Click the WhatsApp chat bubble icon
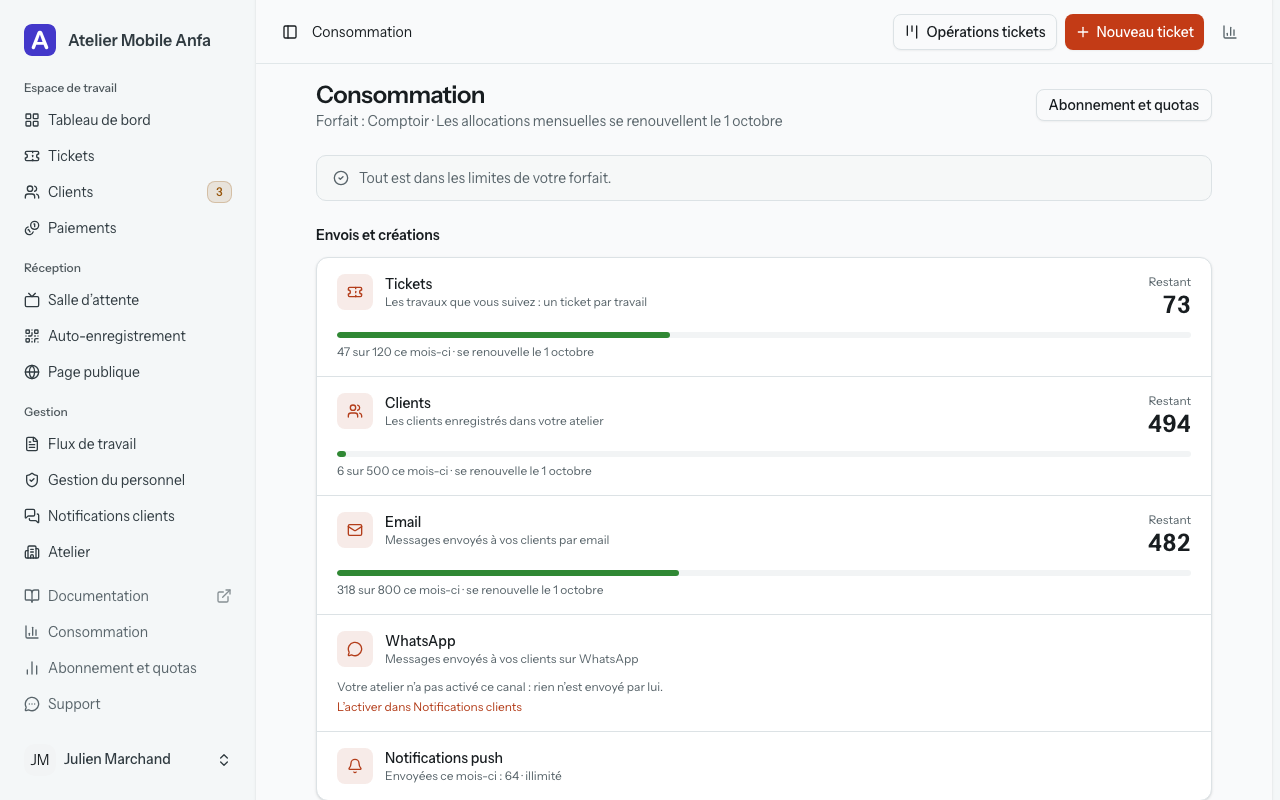 [x=355, y=649]
